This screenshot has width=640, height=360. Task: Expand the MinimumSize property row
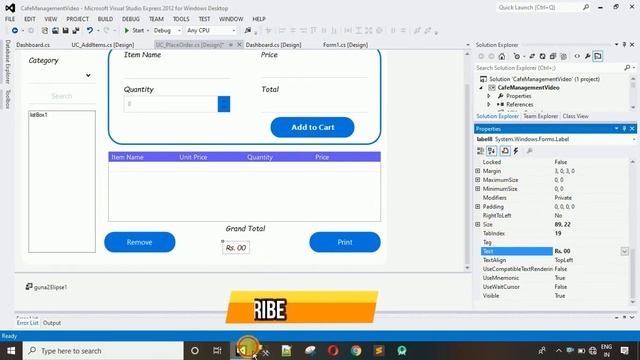point(478,189)
